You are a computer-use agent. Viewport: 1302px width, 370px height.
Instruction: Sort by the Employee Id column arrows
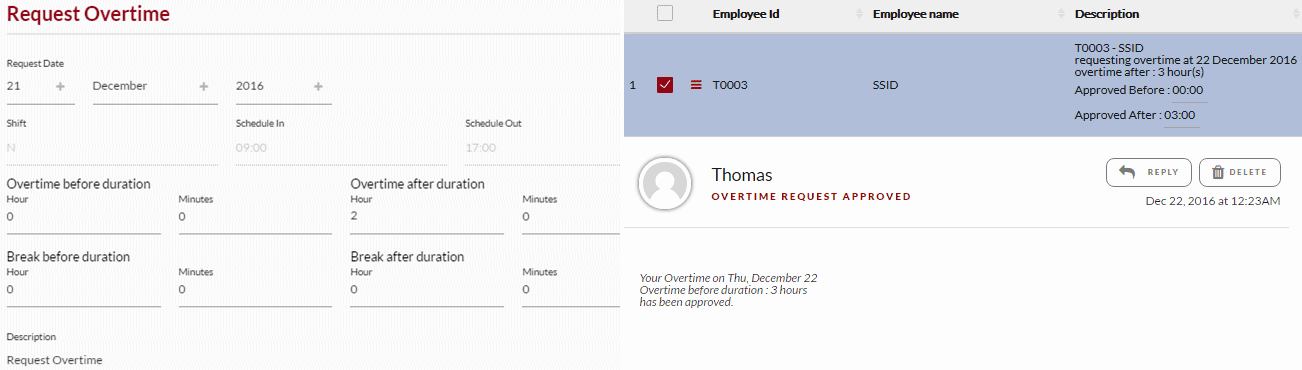pos(860,14)
